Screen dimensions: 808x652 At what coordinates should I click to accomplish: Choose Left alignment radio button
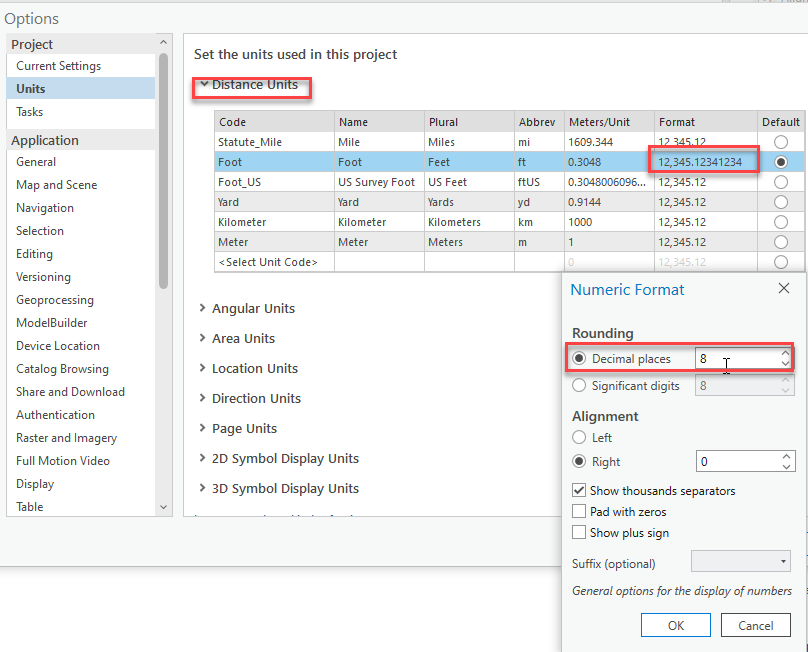579,438
